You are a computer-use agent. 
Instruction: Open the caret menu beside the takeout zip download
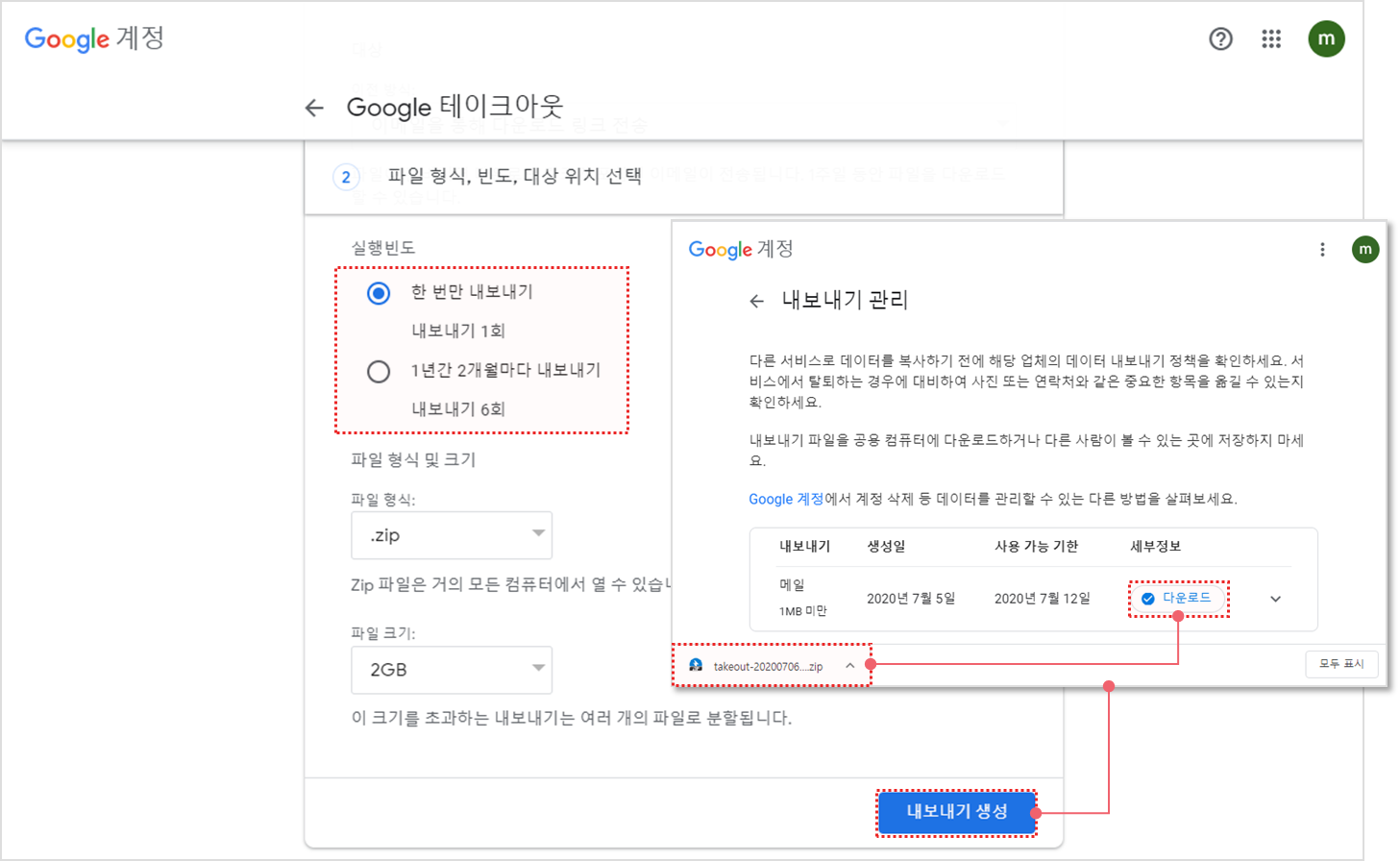tap(849, 666)
